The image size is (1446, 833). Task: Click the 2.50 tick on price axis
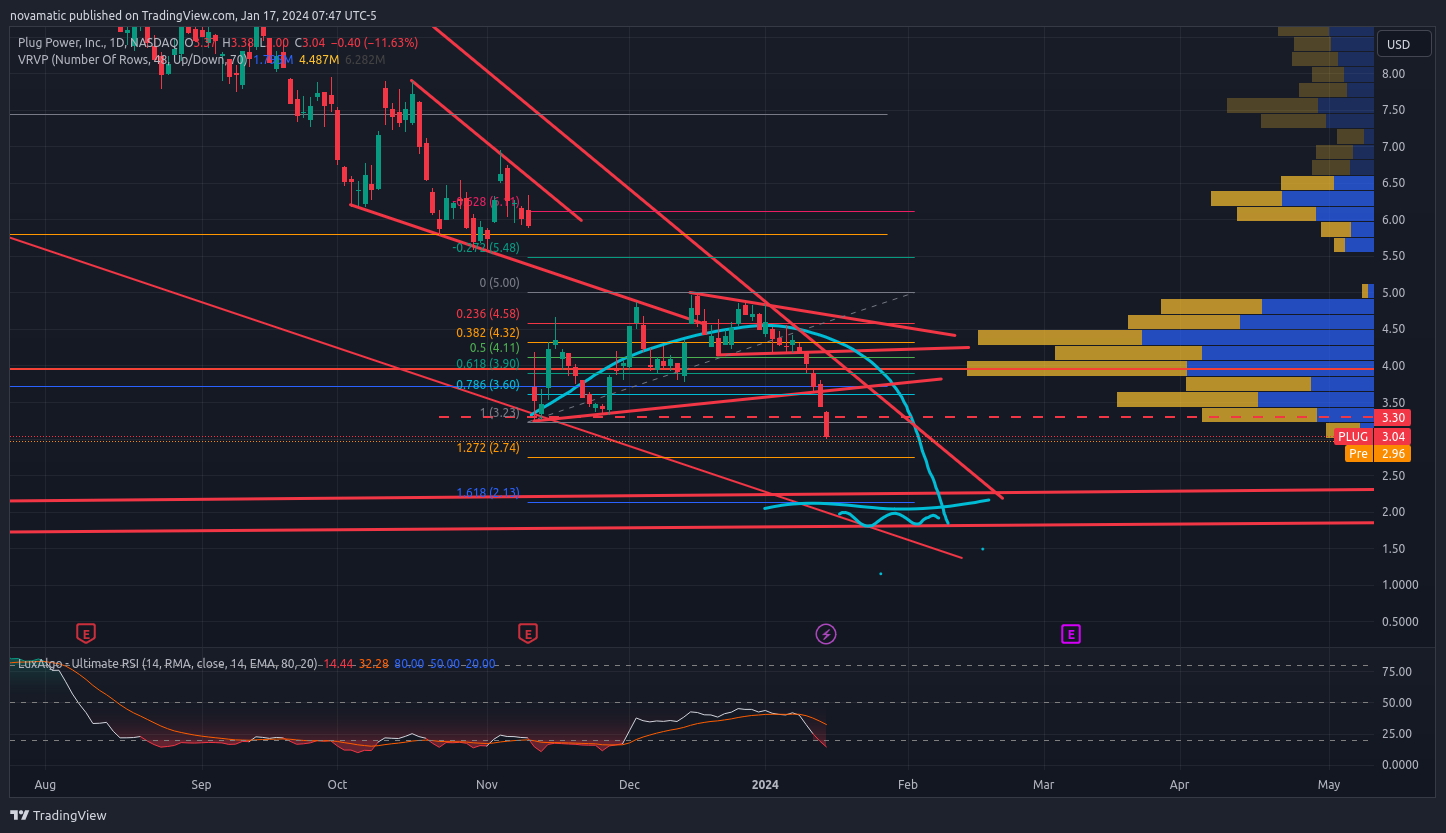click(x=1393, y=475)
